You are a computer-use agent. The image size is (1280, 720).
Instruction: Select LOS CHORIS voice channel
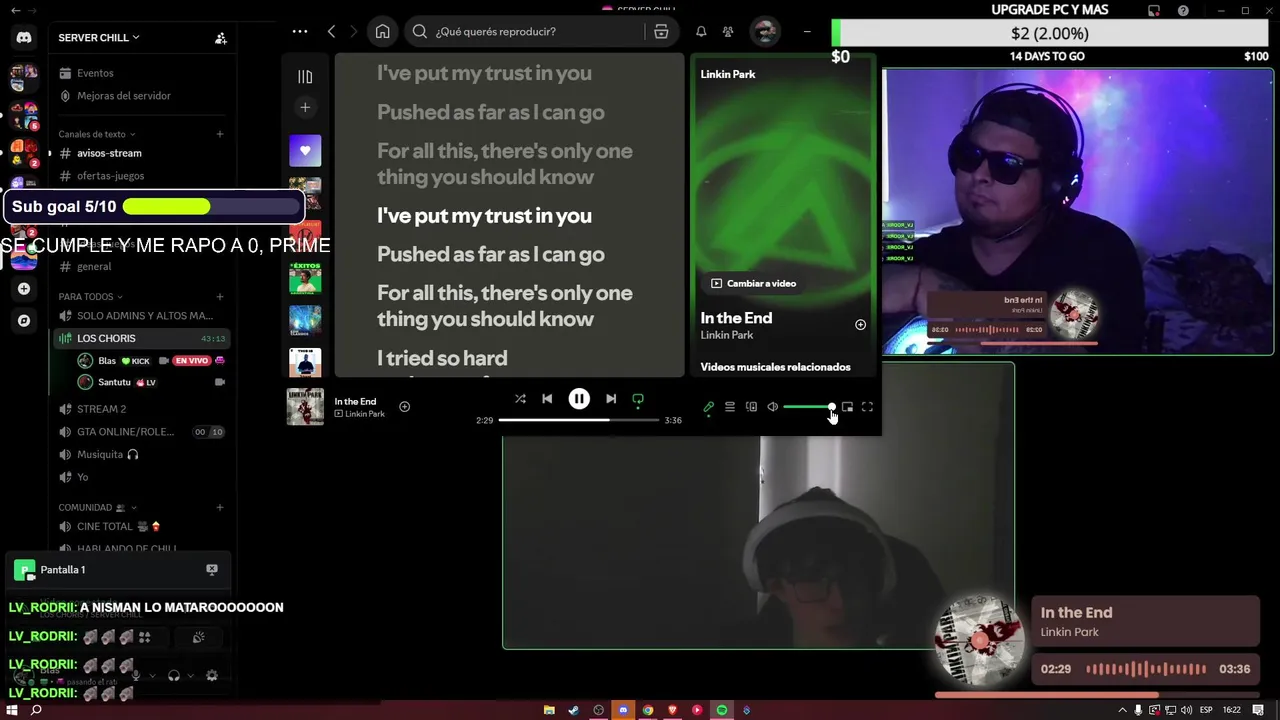click(142, 339)
